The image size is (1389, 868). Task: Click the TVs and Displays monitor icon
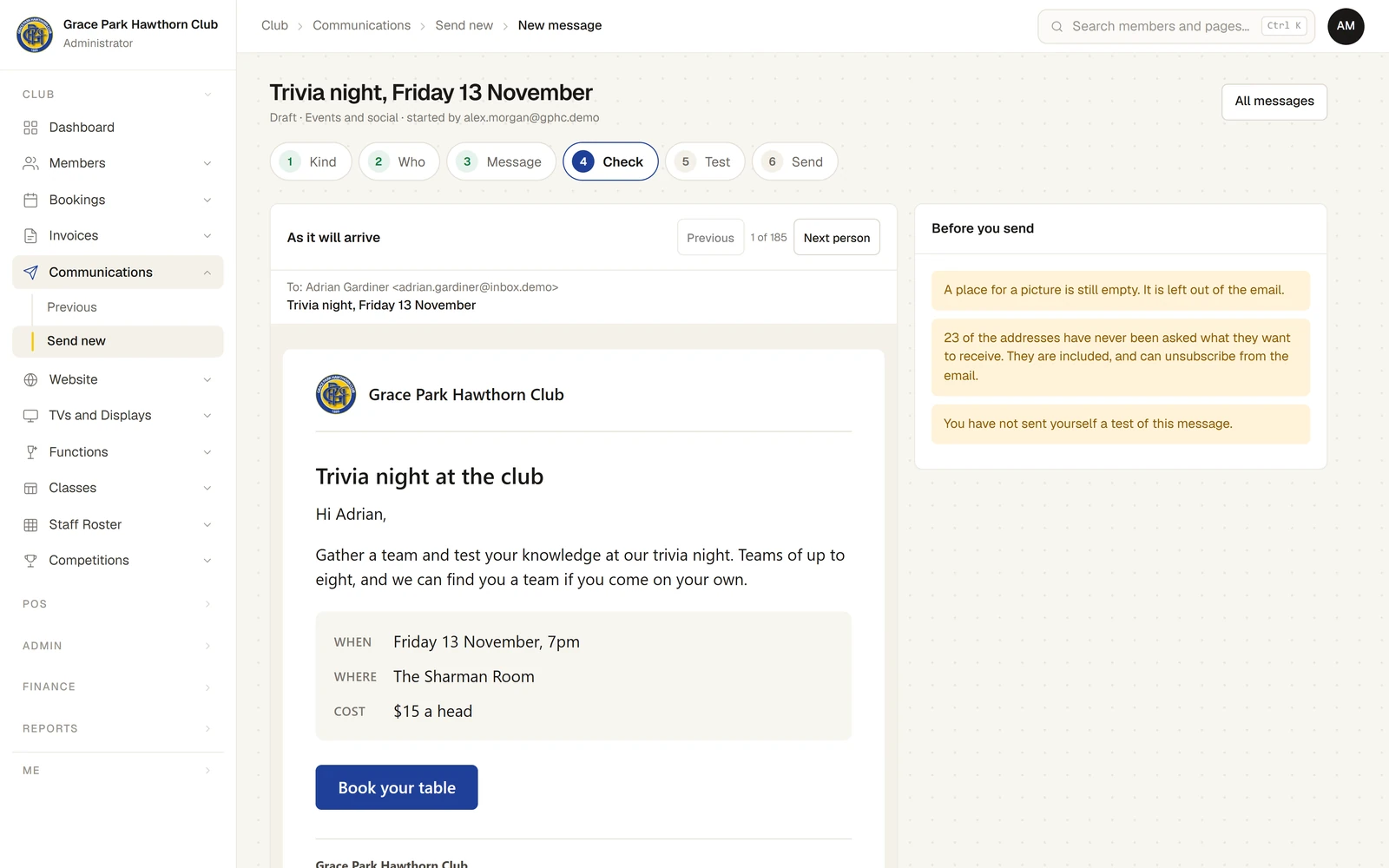(30, 416)
